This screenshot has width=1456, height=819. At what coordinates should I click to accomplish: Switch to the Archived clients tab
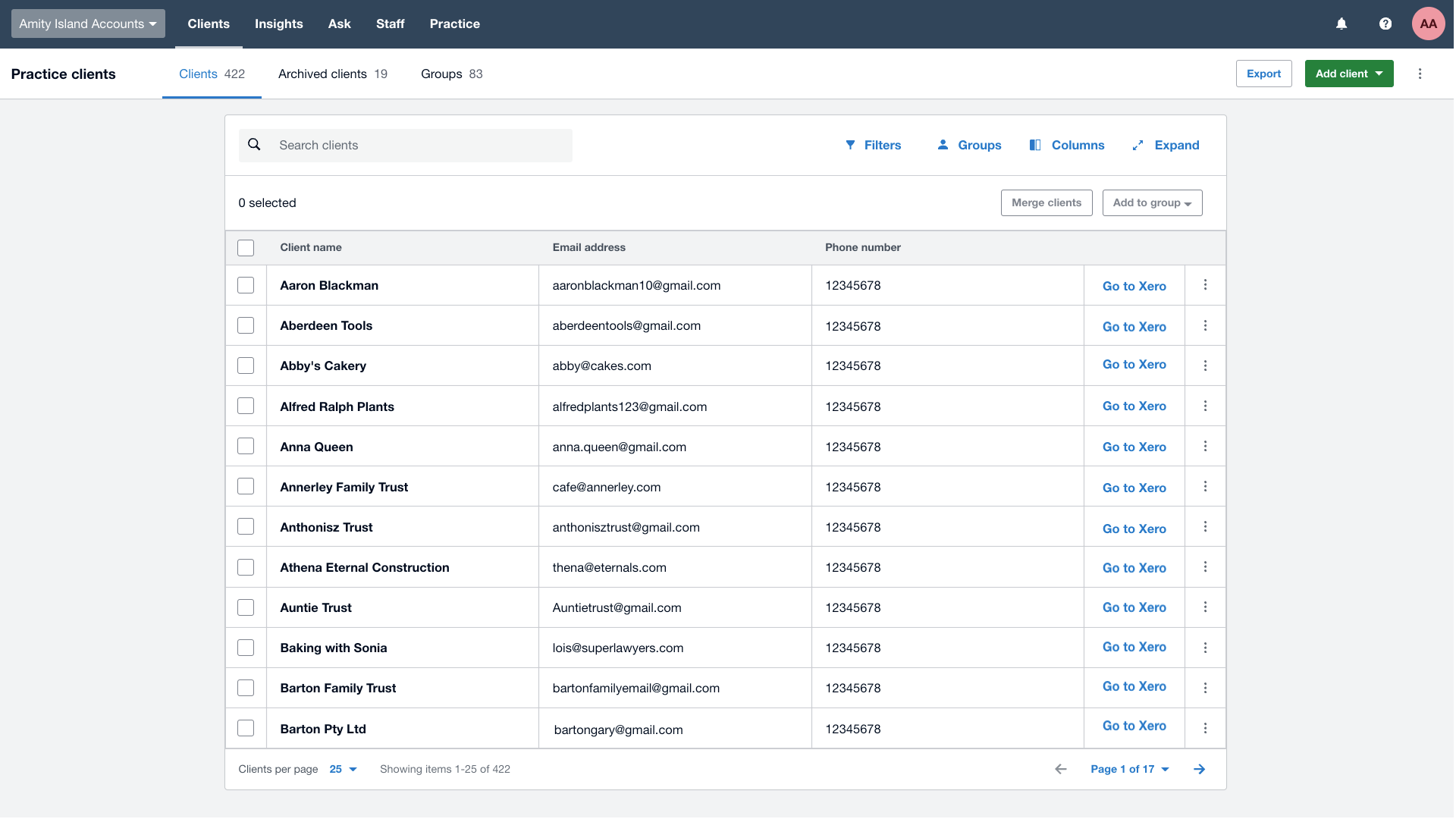coord(322,74)
